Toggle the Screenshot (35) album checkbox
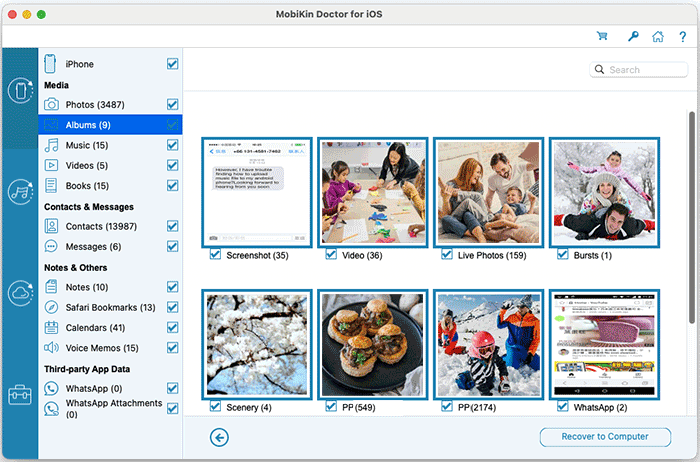700x462 pixels. (215, 255)
